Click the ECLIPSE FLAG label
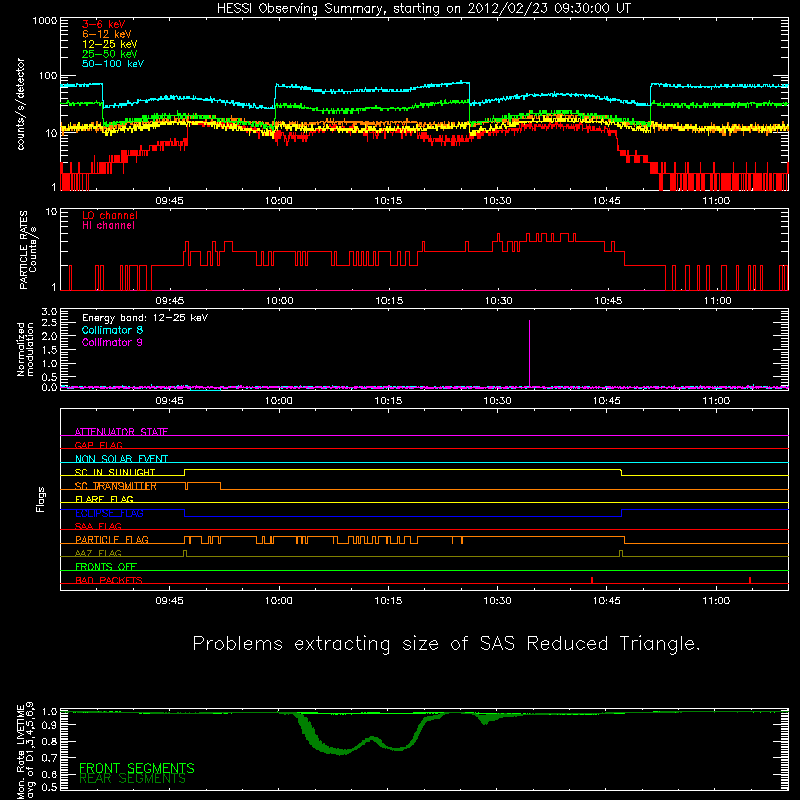 [109, 513]
